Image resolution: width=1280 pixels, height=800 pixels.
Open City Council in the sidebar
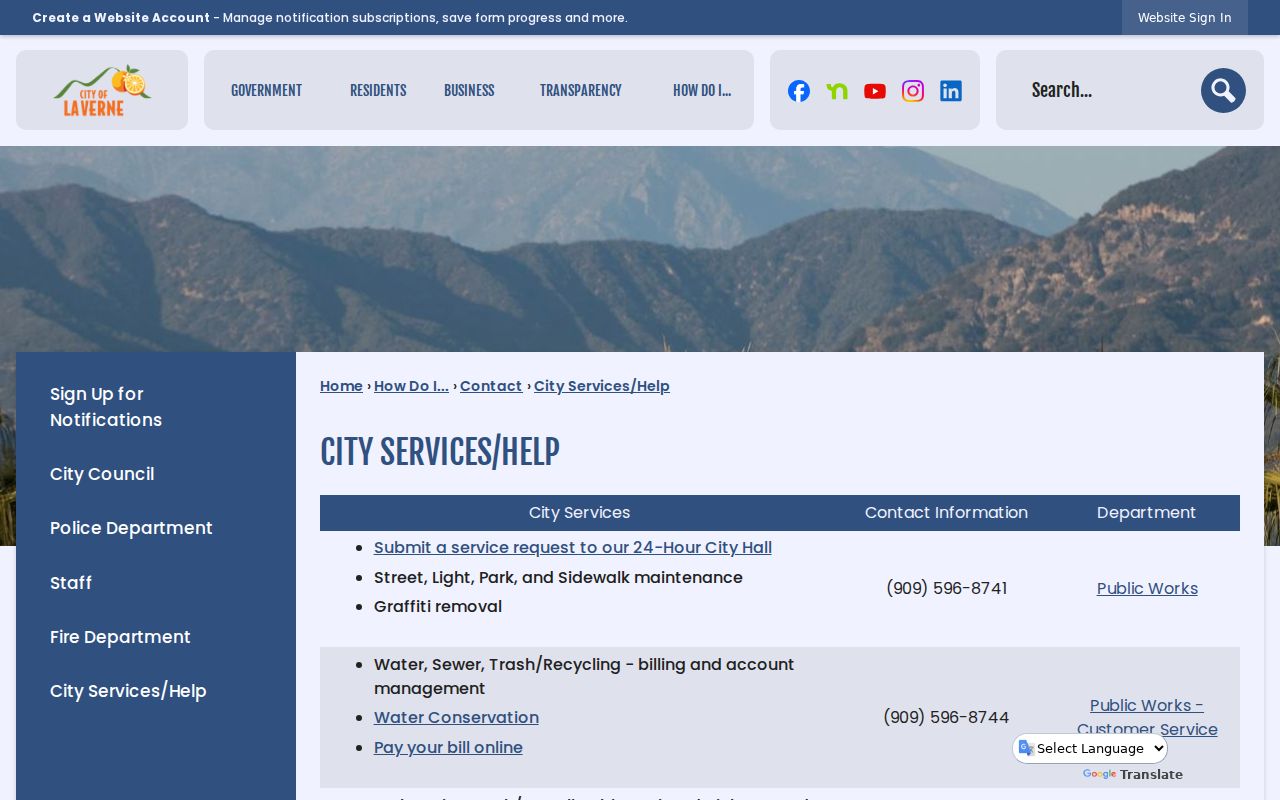point(102,474)
